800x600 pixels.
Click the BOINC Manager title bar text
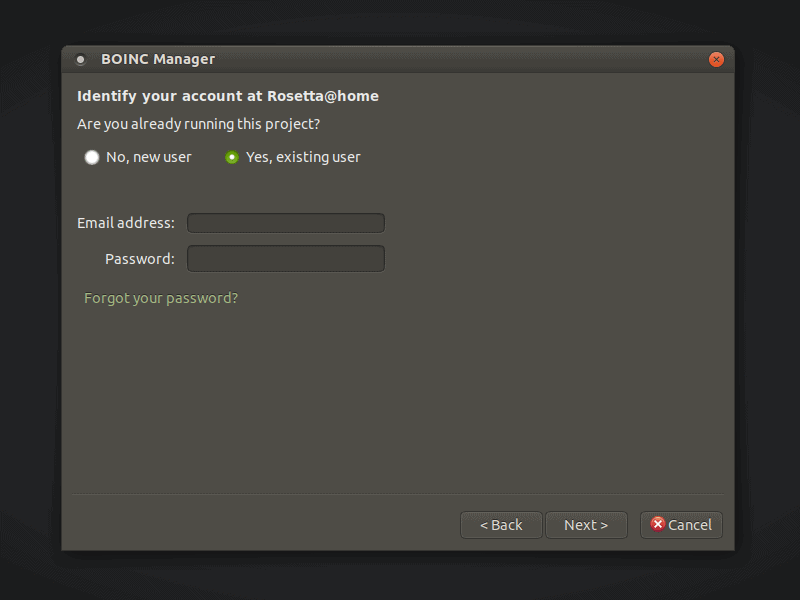[158, 59]
